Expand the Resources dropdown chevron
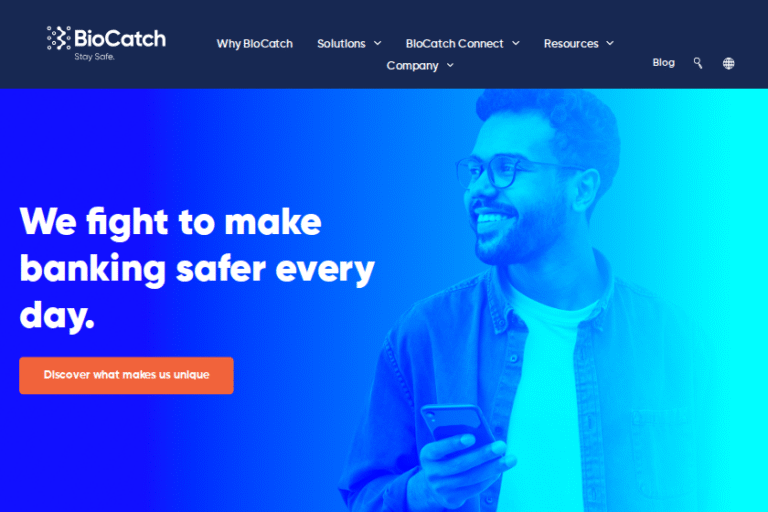This screenshot has width=768, height=512. pyautogui.click(x=610, y=44)
